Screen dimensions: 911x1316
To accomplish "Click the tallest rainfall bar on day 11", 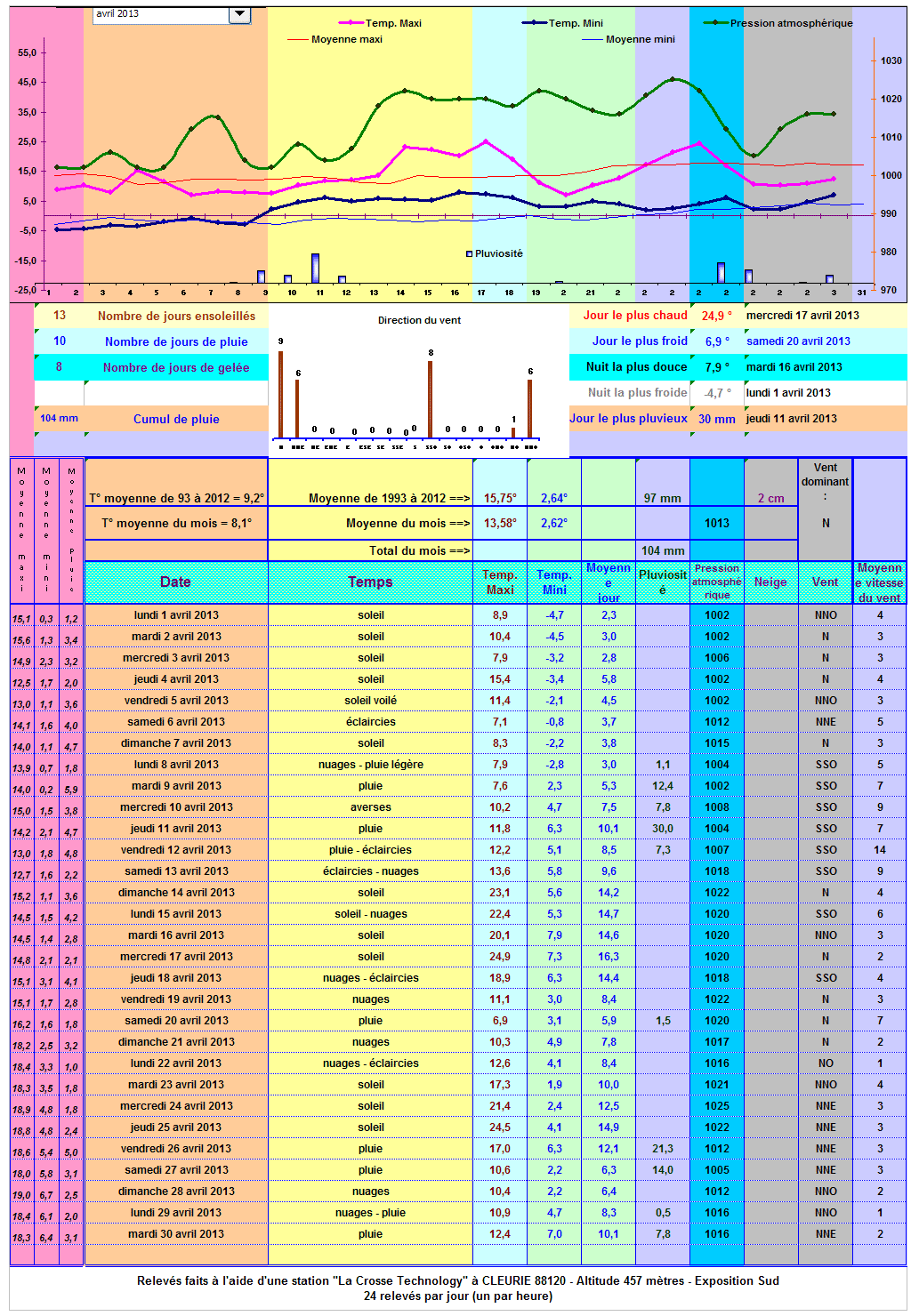I will tap(316, 269).
